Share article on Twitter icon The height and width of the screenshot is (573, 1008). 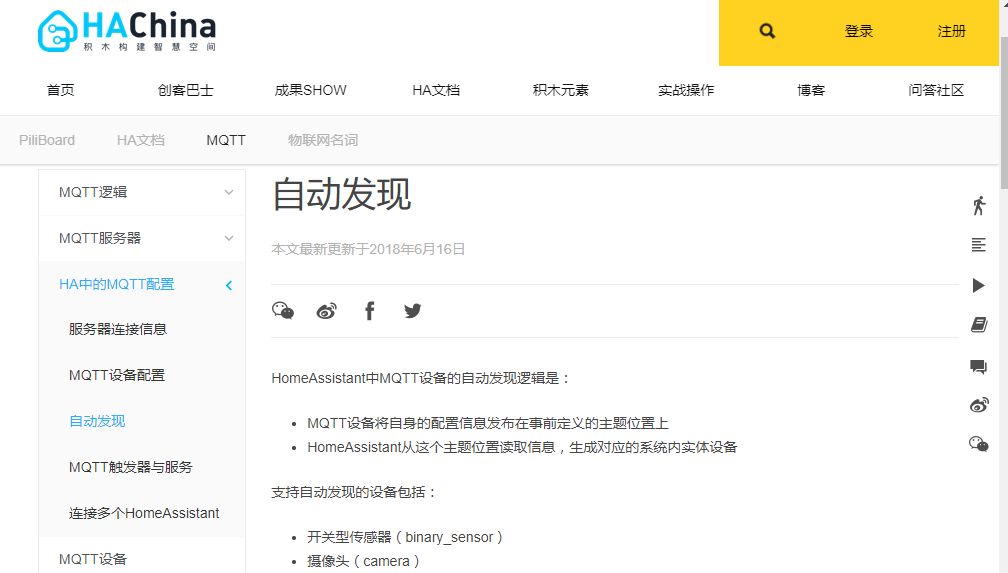pos(412,311)
